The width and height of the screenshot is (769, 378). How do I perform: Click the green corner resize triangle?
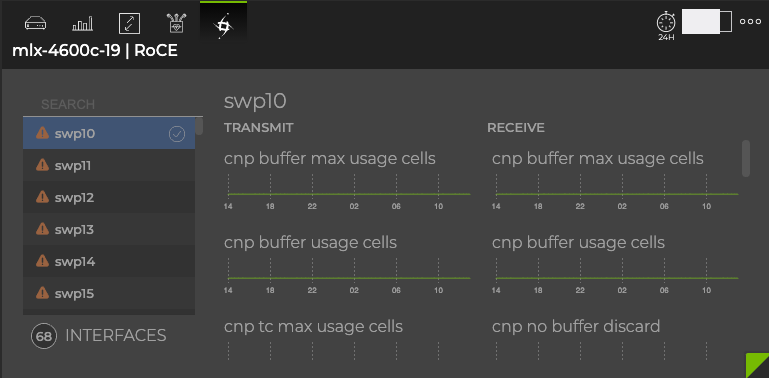tap(757, 365)
